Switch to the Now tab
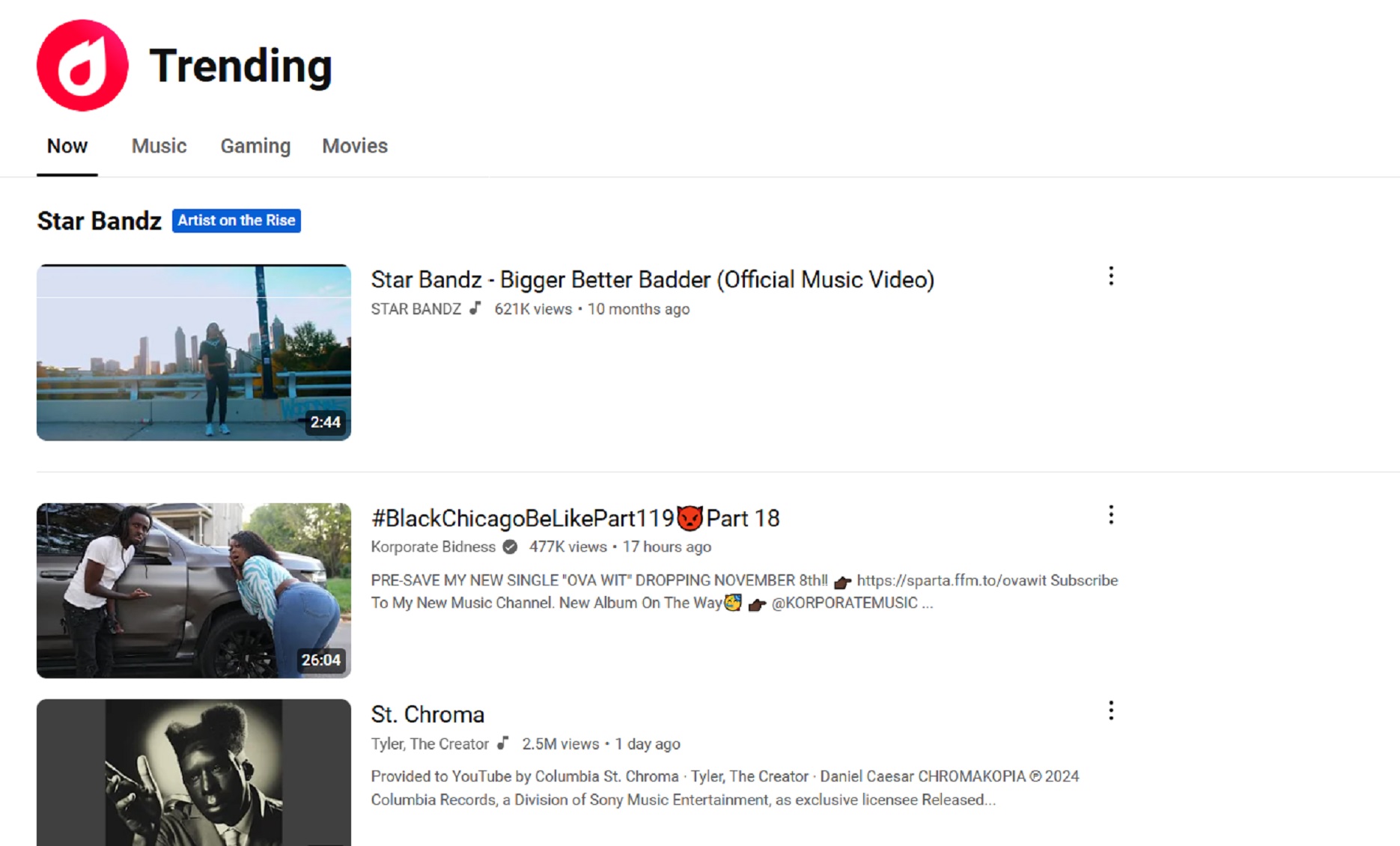 tap(67, 146)
